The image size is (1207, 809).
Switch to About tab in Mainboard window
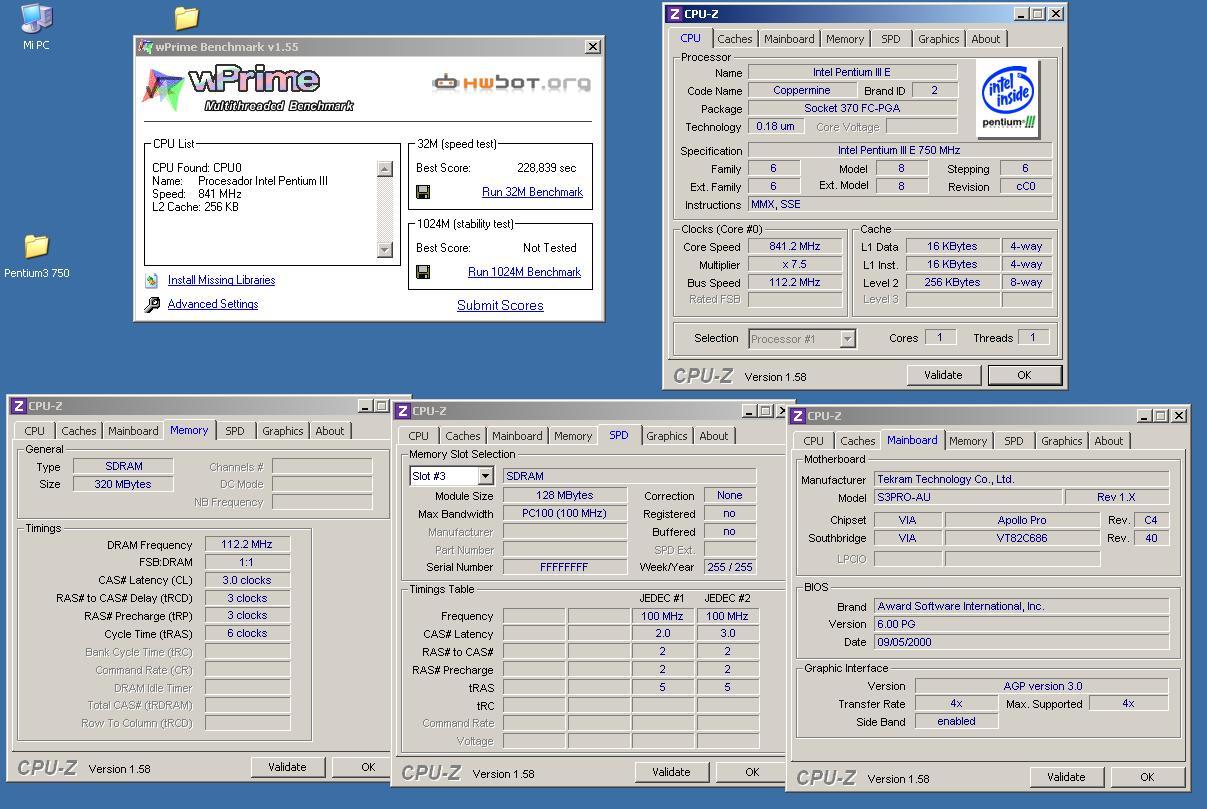1108,441
